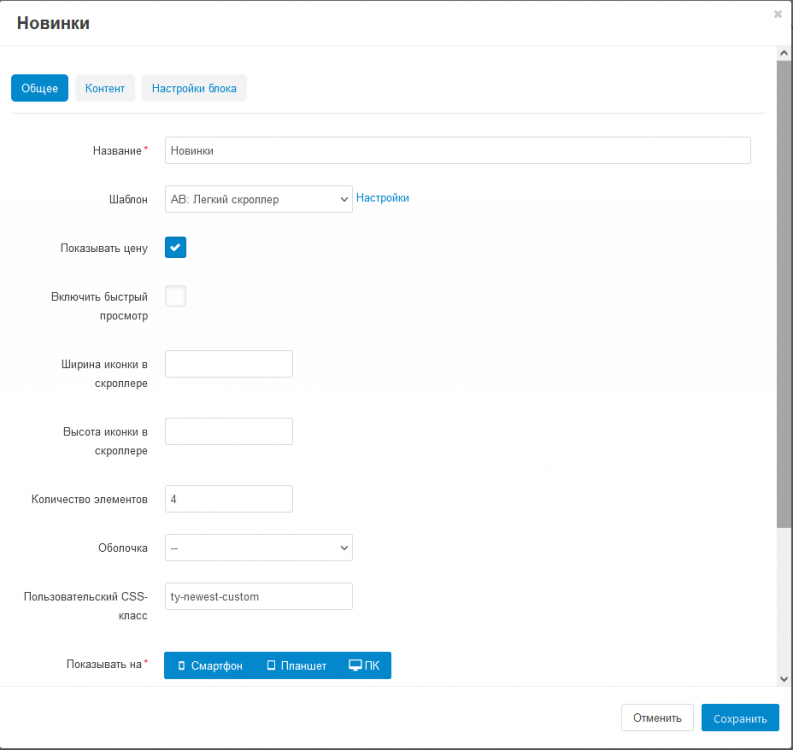Viewport: 793px width, 750px height.
Task: Open the Шаблон dropdown list
Action: tap(258, 199)
